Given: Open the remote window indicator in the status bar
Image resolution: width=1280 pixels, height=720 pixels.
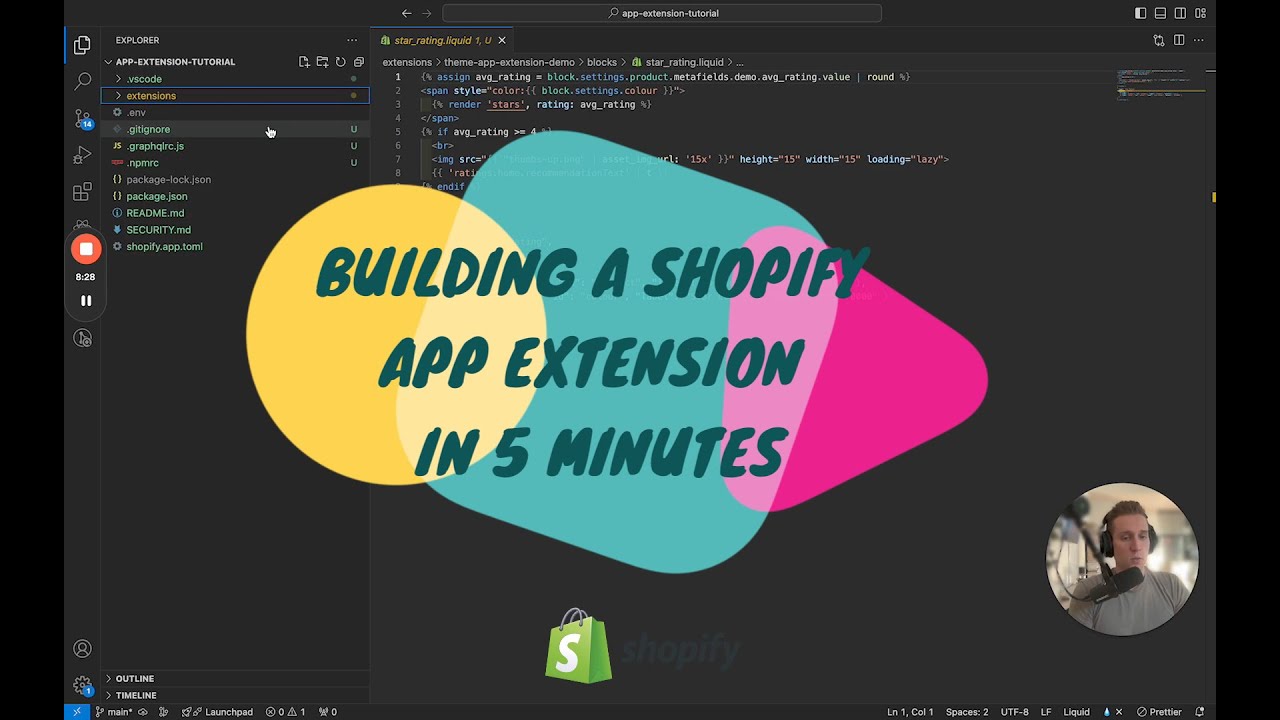Looking at the screenshot, I should [x=77, y=712].
